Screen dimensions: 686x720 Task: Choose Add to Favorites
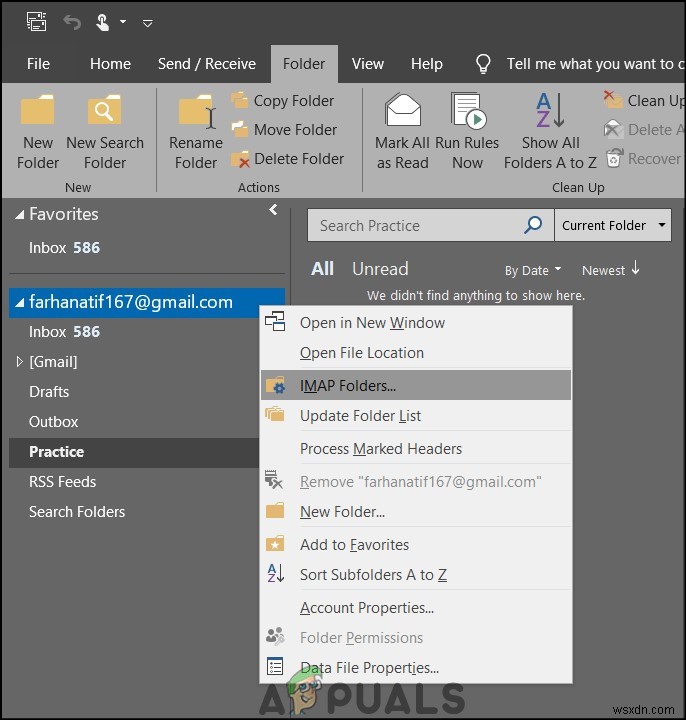pyautogui.click(x=416, y=545)
